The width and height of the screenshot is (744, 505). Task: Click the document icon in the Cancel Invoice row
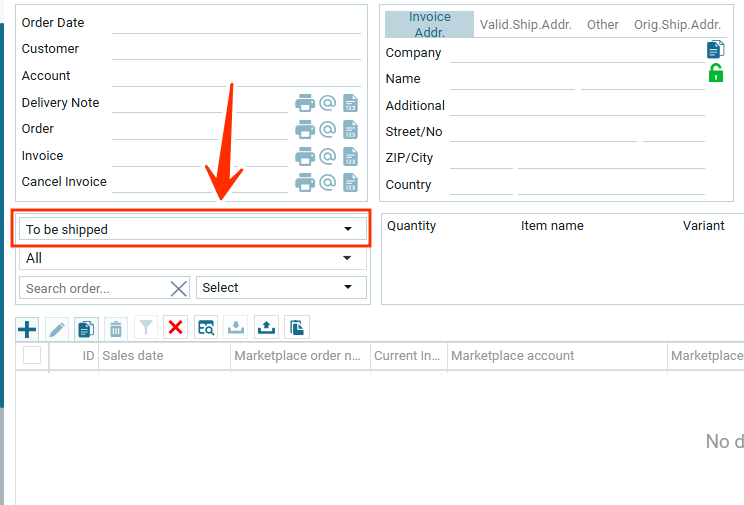click(x=350, y=182)
